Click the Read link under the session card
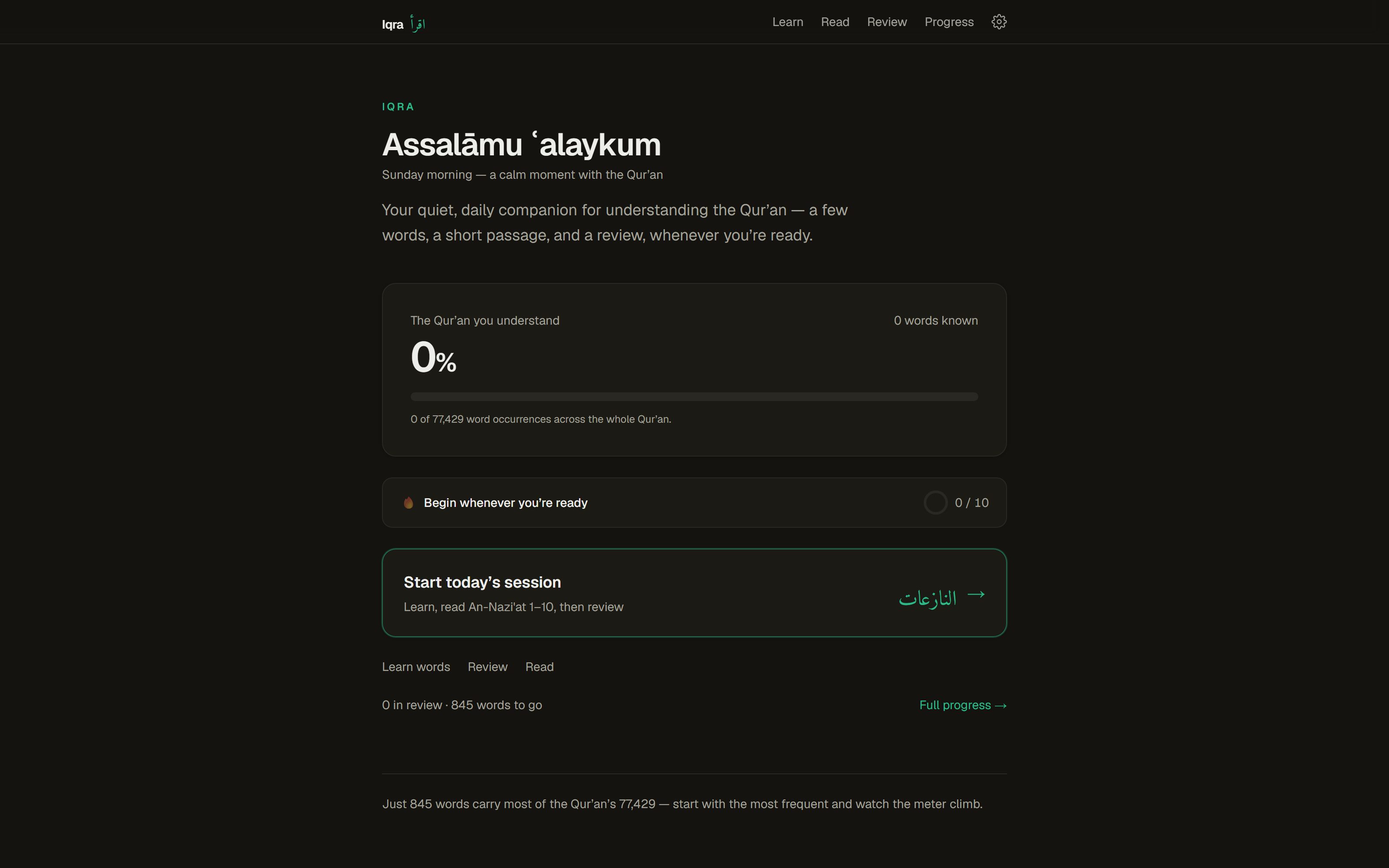Image resolution: width=1389 pixels, height=868 pixels. [539, 667]
